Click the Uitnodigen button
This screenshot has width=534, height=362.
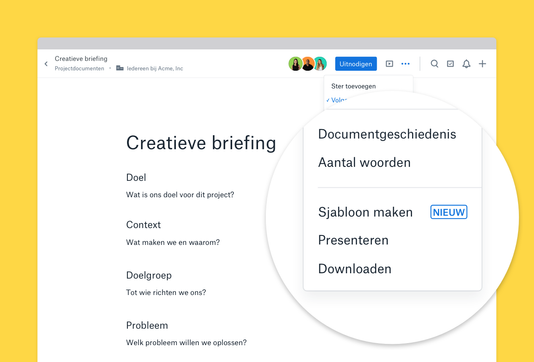356,64
